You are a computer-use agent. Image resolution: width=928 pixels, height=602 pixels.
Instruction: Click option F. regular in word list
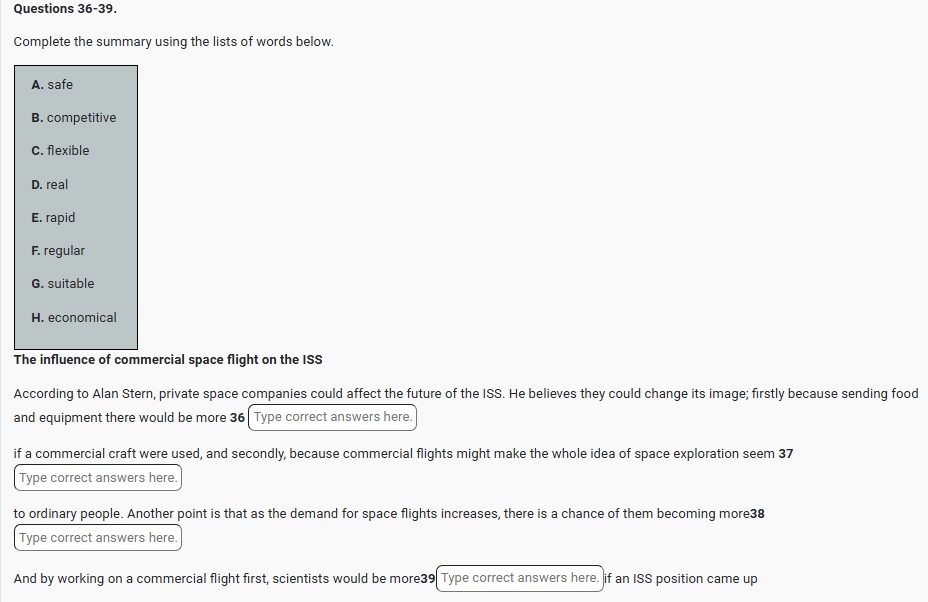[58, 251]
